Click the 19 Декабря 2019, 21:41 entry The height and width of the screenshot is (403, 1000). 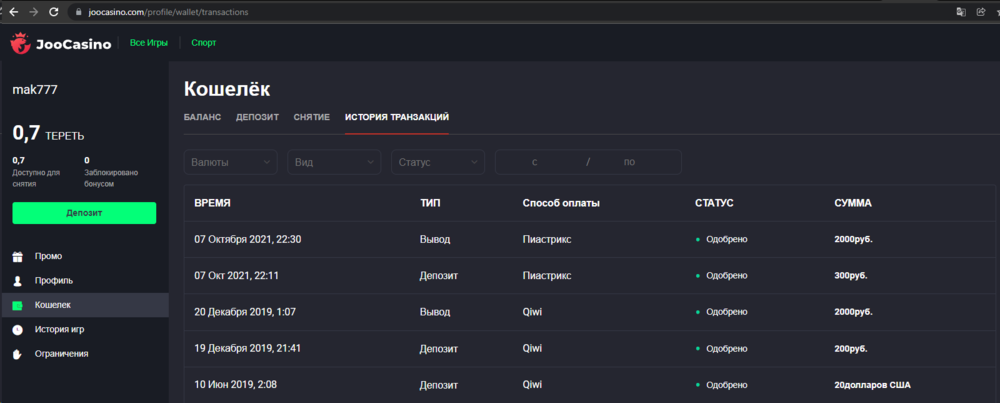(247, 349)
